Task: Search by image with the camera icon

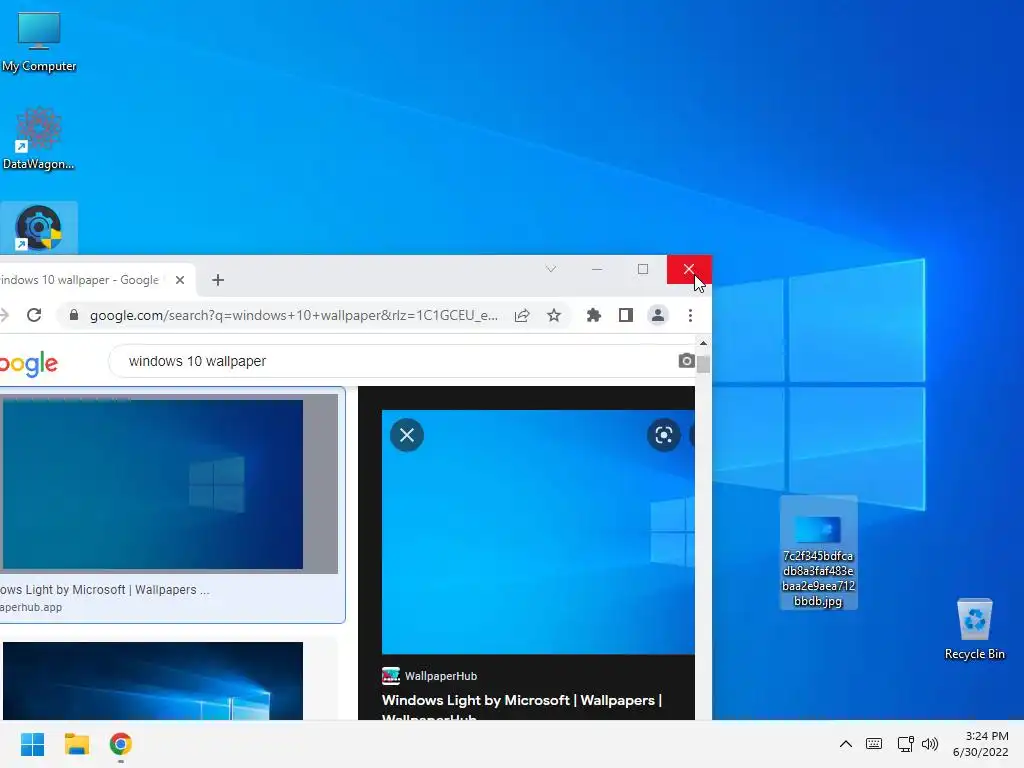Action: click(686, 360)
